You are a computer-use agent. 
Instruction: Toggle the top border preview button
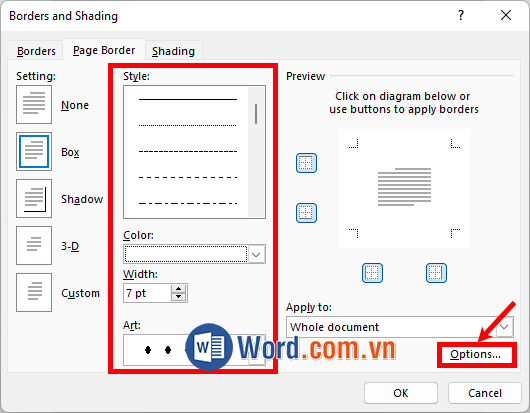306,163
